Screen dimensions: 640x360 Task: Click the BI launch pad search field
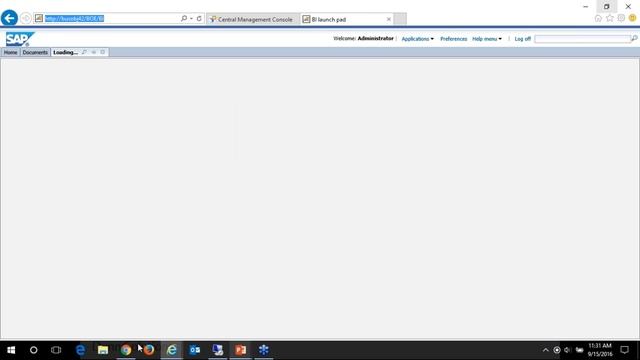582,39
